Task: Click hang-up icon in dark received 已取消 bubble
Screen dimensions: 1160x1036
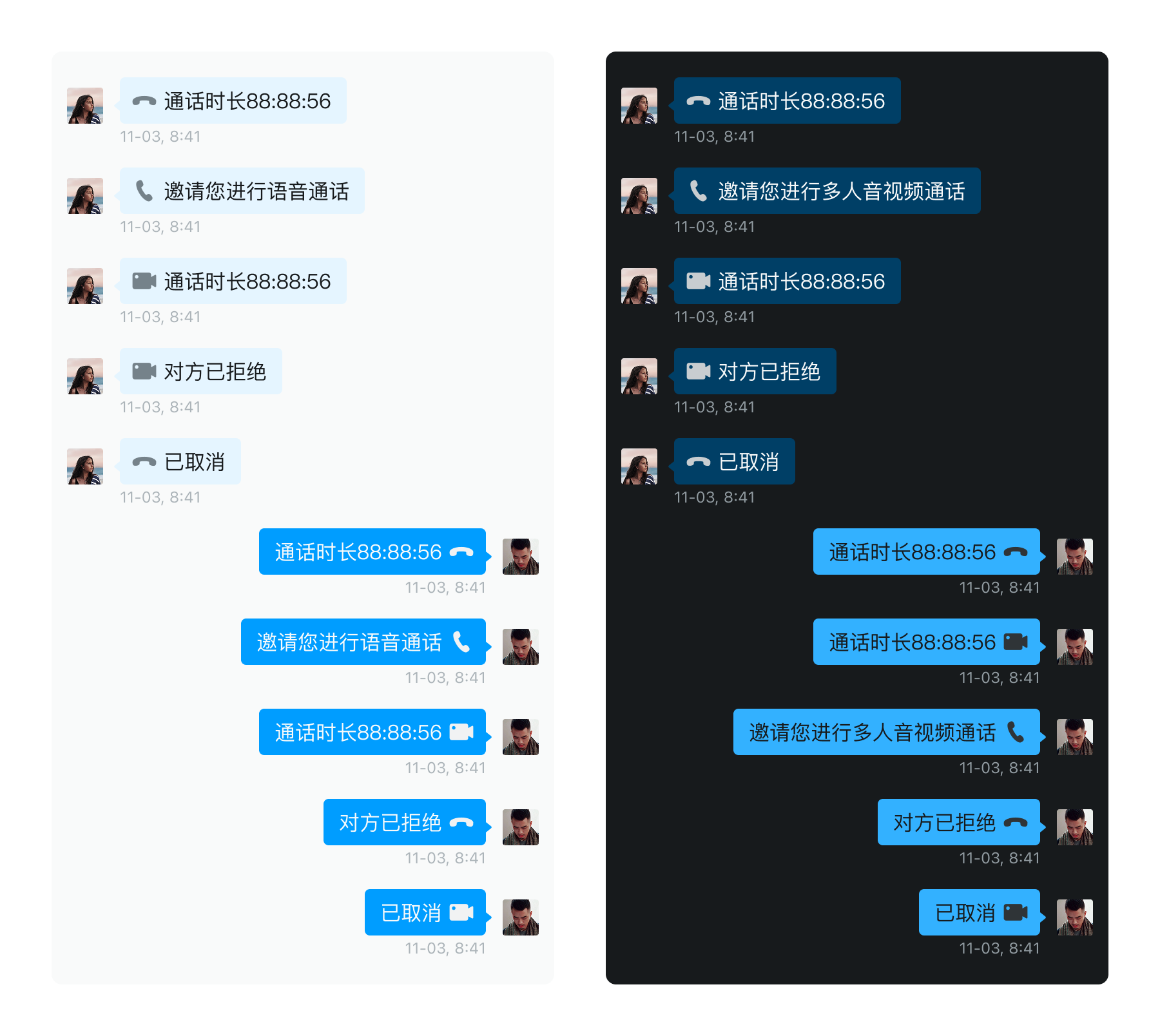Action: 698,462
